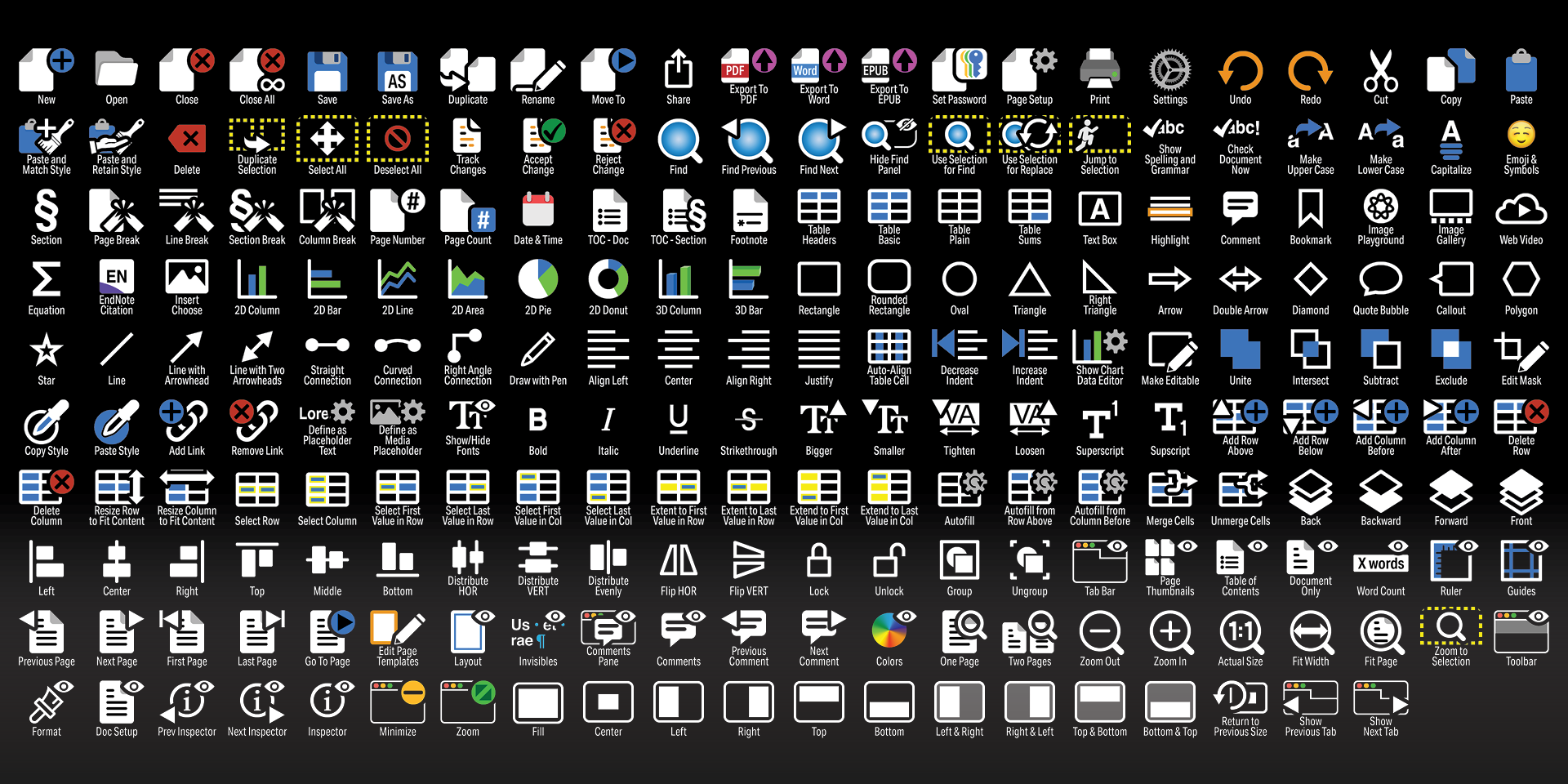Viewport: 1568px width, 784px height.
Task: Choose the Edit Mask icon
Action: pyautogui.click(x=1521, y=351)
